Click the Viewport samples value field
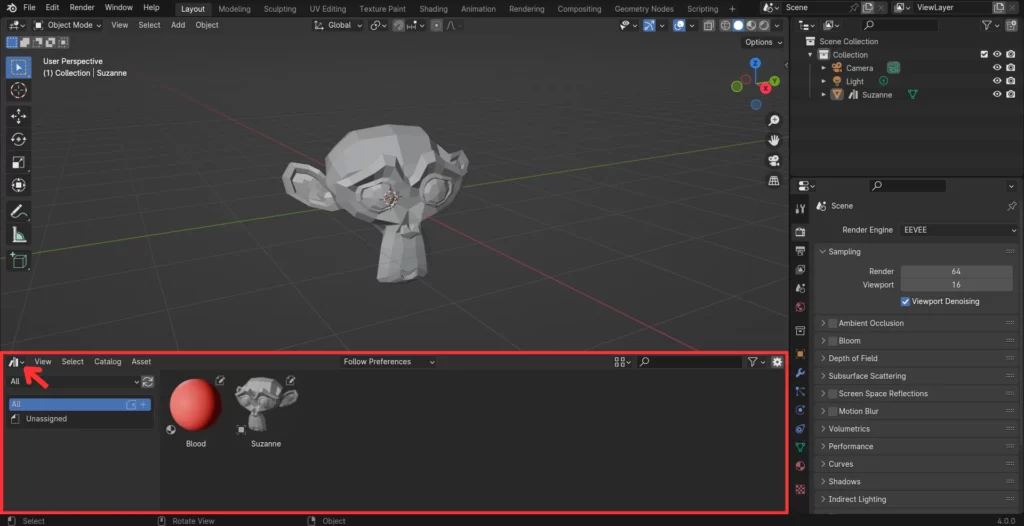1024x526 pixels. [956, 285]
